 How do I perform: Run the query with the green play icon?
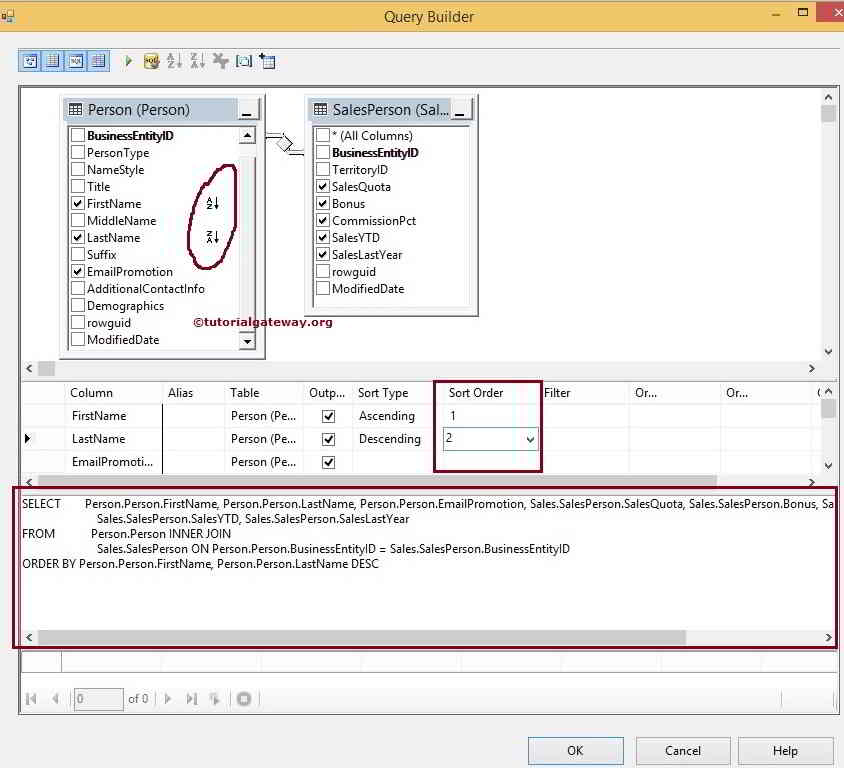coord(128,60)
